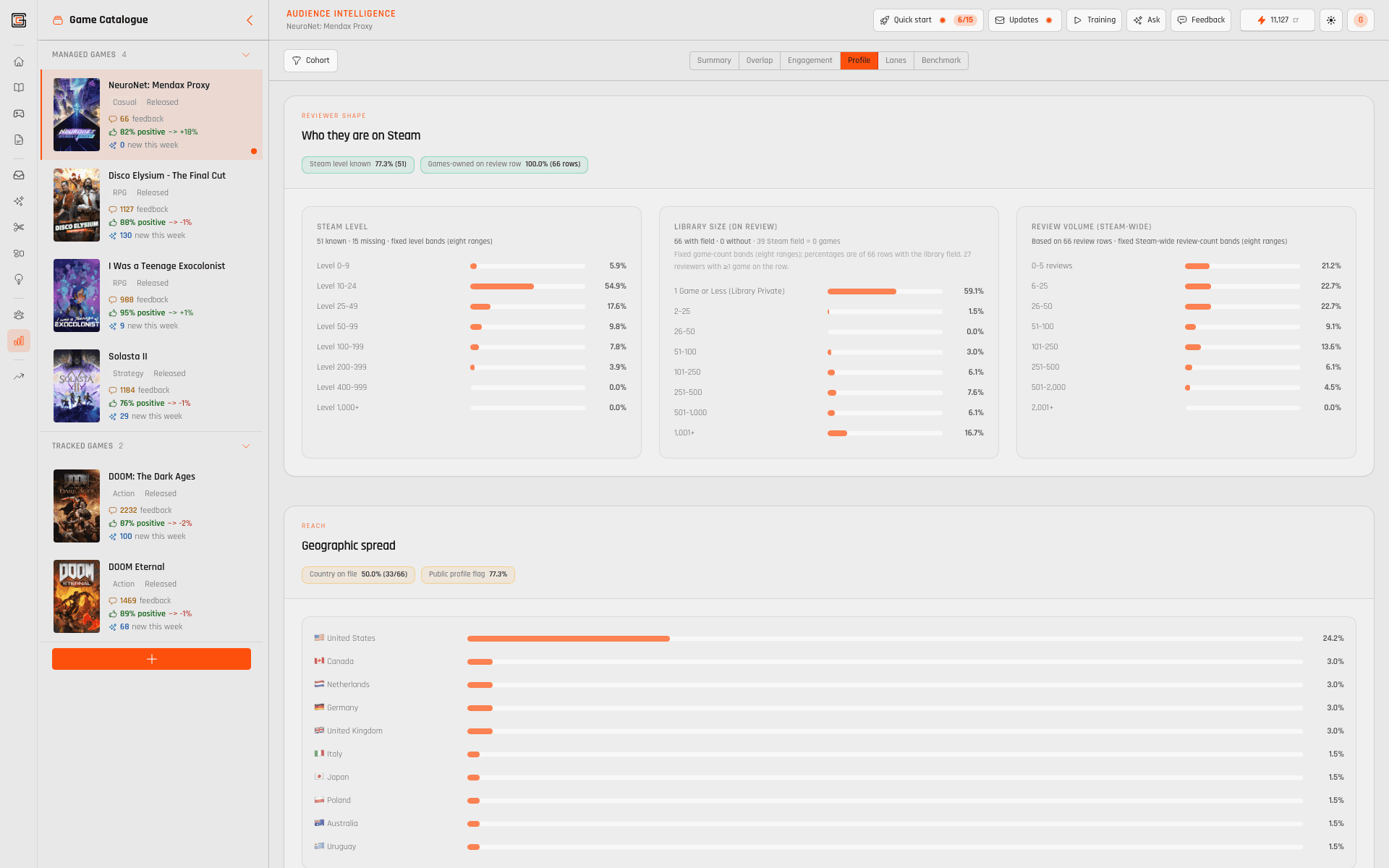Toggle the Country on file filter chip
Image resolution: width=1389 pixels, height=868 pixels.
358,574
